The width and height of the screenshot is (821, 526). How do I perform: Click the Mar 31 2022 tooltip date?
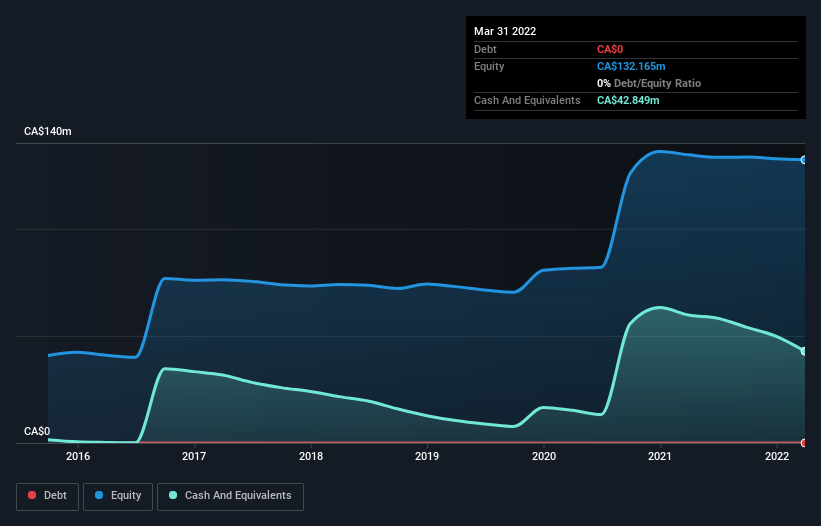[505, 31]
